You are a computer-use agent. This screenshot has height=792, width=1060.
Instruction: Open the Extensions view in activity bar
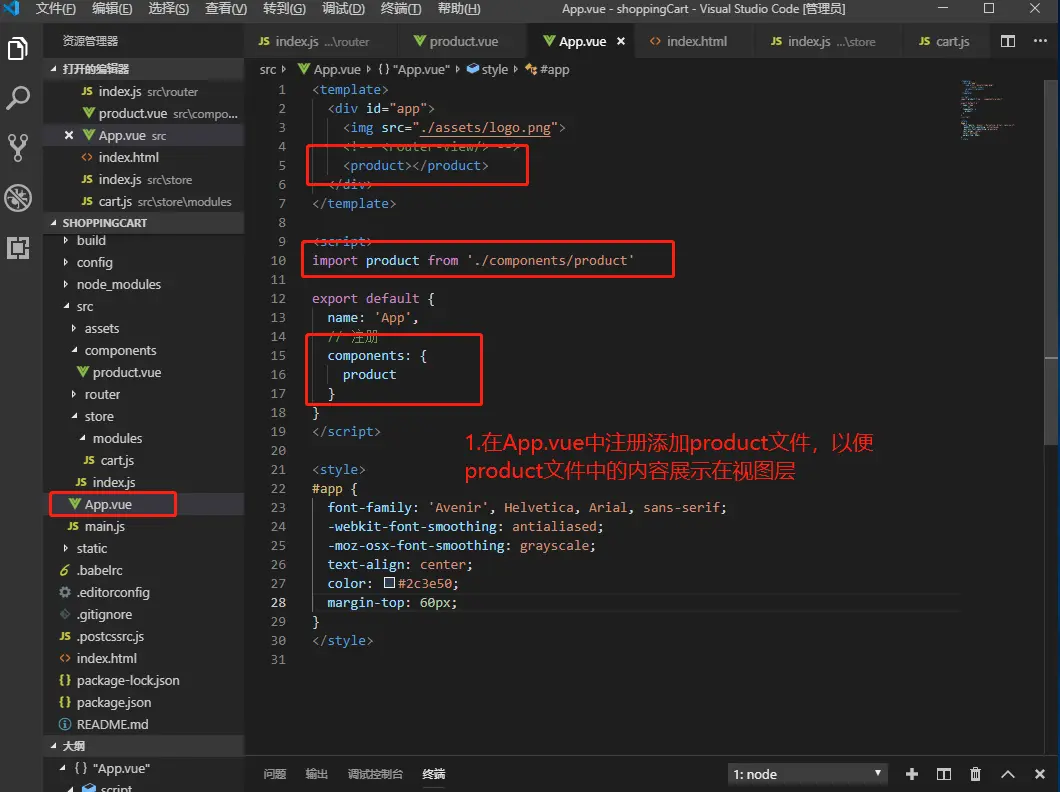click(18, 248)
